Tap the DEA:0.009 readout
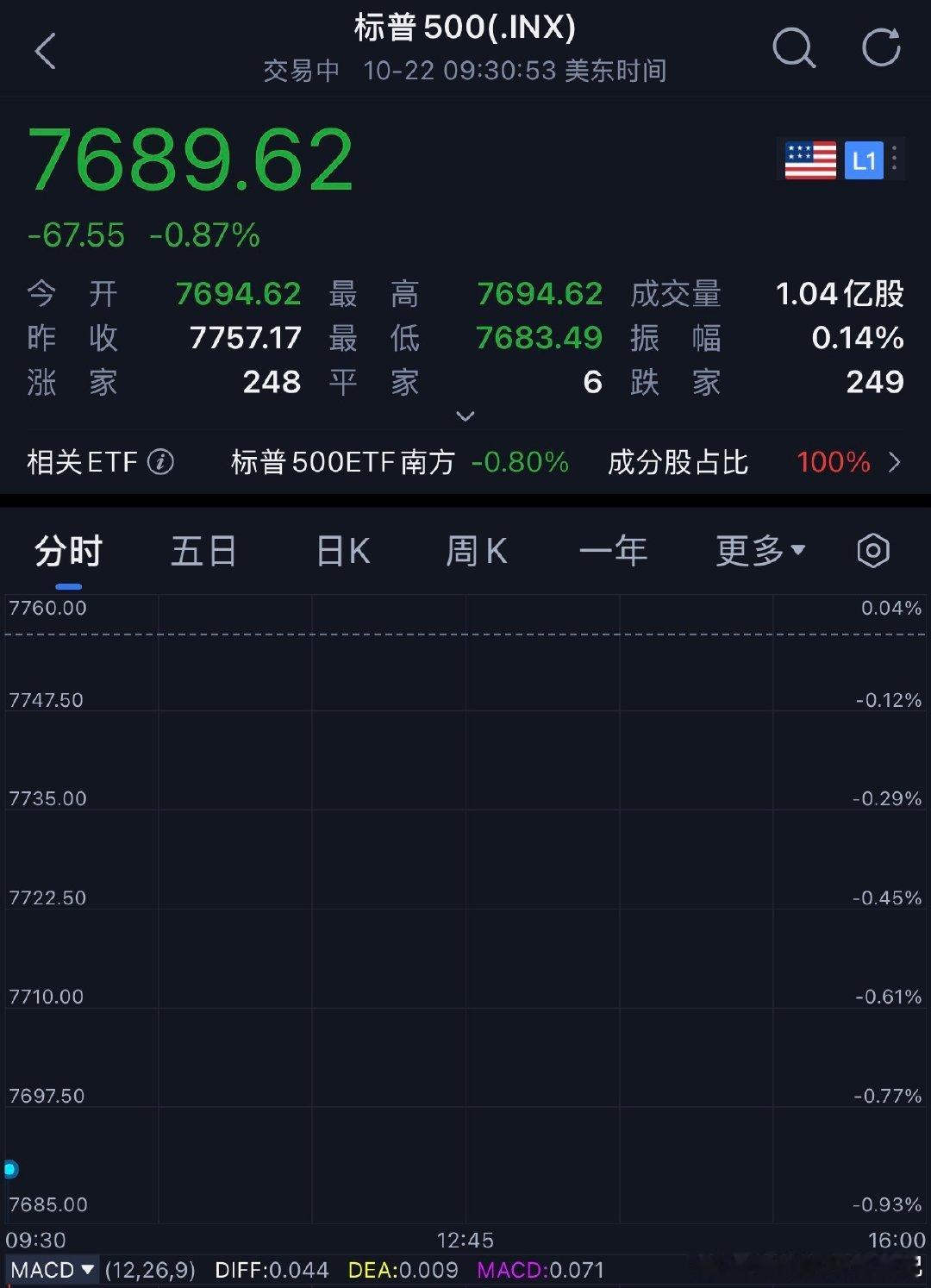 403,1270
